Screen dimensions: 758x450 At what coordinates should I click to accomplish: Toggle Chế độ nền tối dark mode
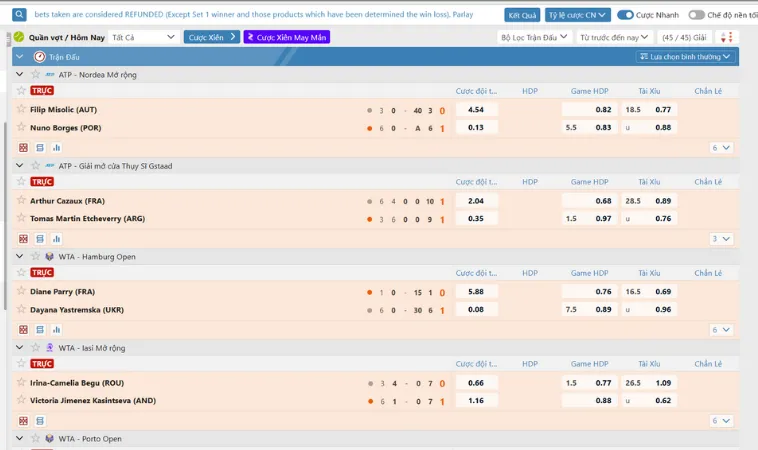point(699,15)
